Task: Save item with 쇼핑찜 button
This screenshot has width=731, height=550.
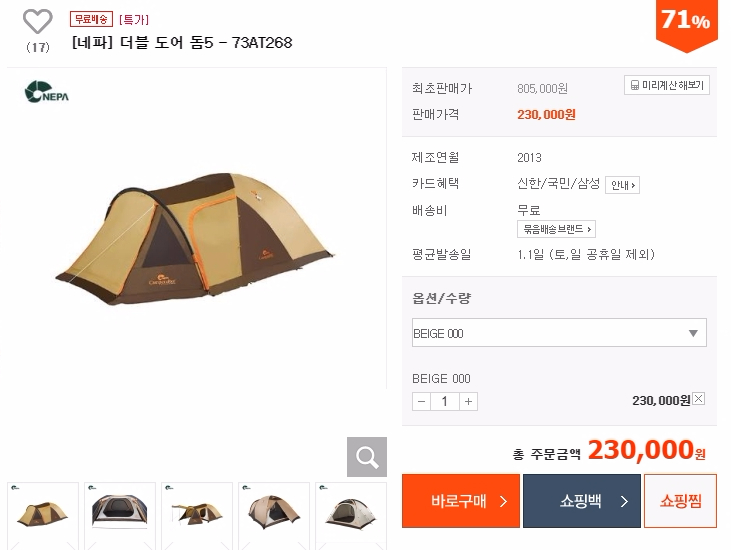Action: (x=680, y=501)
